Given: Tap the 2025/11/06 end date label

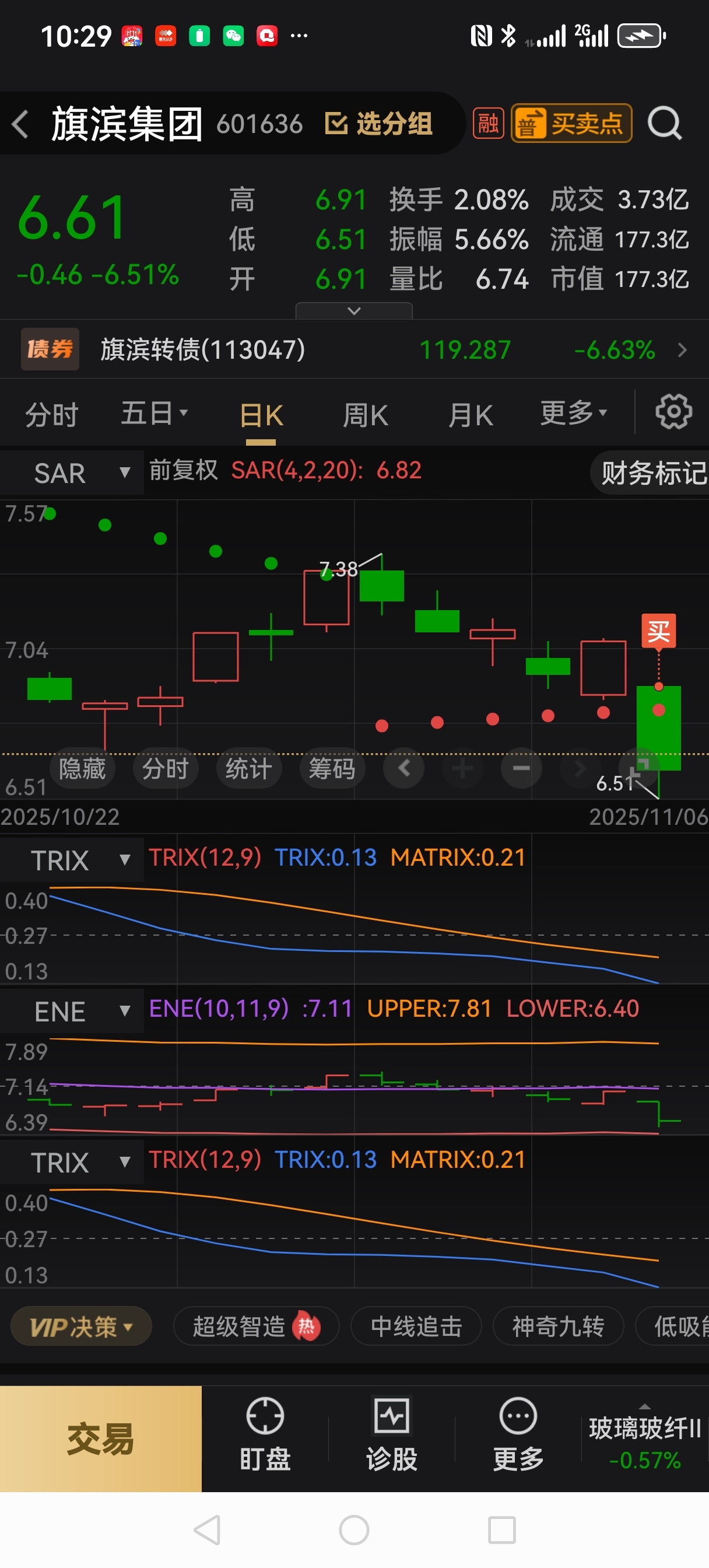Looking at the screenshot, I should (648, 817).
